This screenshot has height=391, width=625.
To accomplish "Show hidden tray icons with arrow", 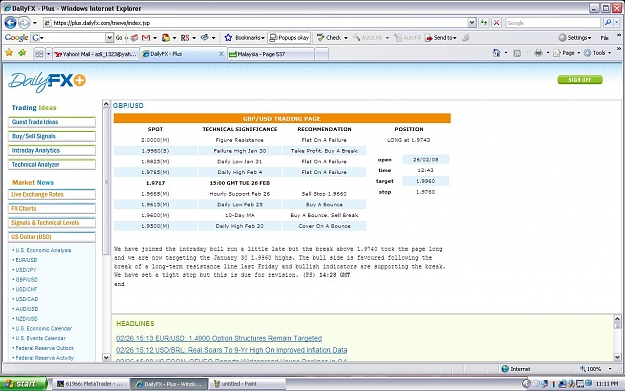I will coord(526,384).
